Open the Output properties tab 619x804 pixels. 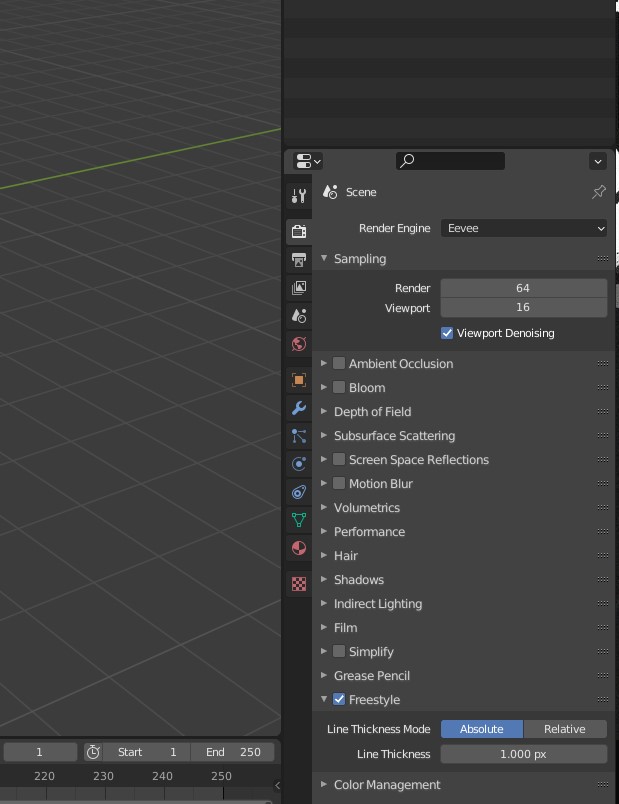(299, 259)
